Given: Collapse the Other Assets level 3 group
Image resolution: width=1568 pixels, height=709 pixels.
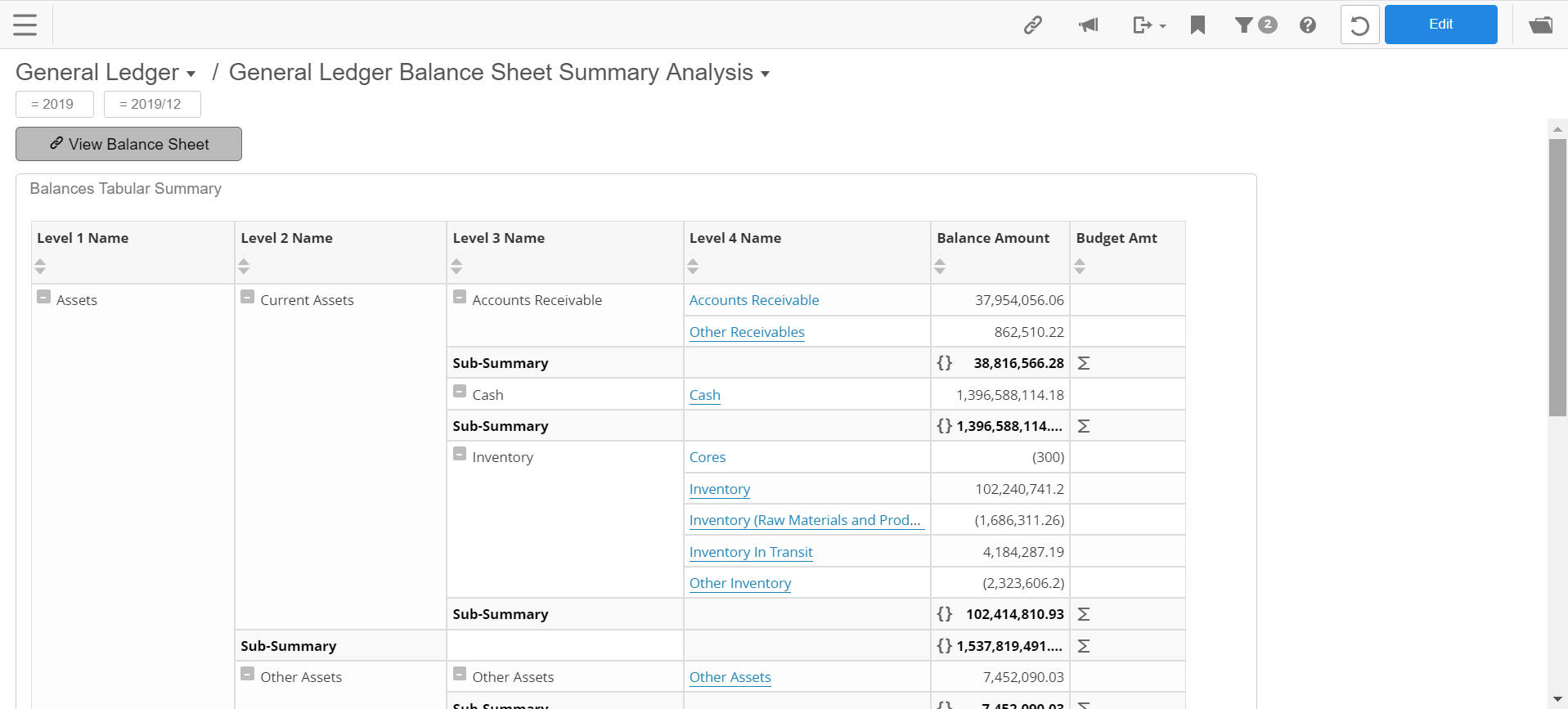Looking at the screenshot, I should (460, 674).
